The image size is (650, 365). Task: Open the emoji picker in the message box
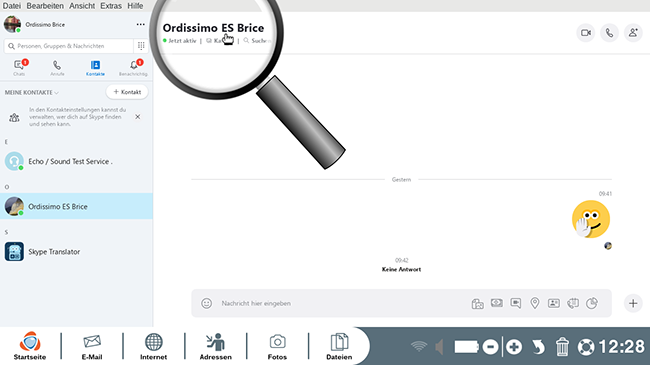coord(206,303)
